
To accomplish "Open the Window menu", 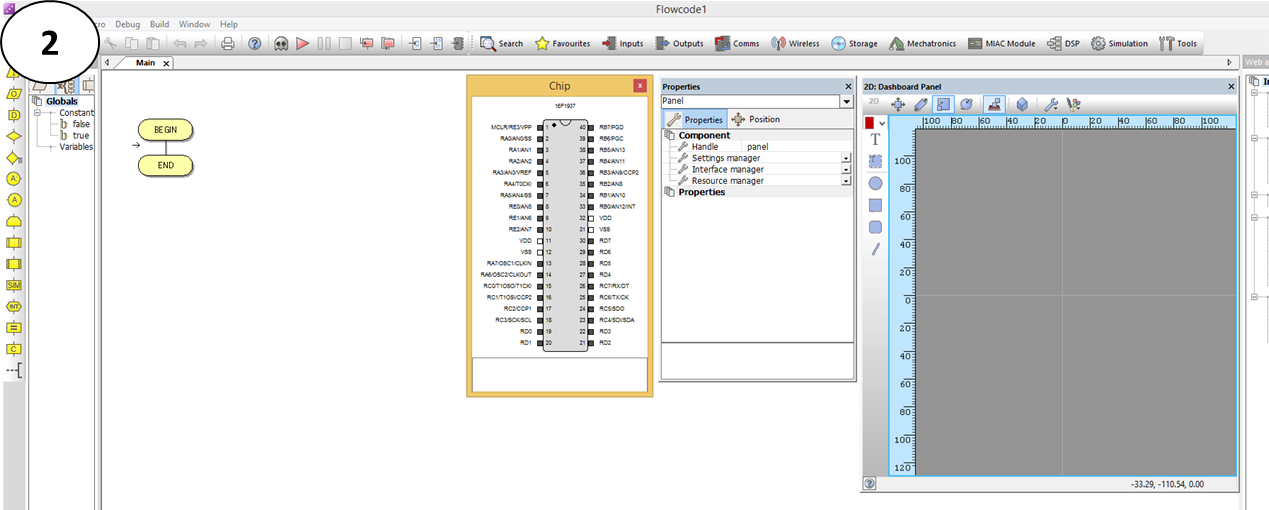I will [195, 24].
